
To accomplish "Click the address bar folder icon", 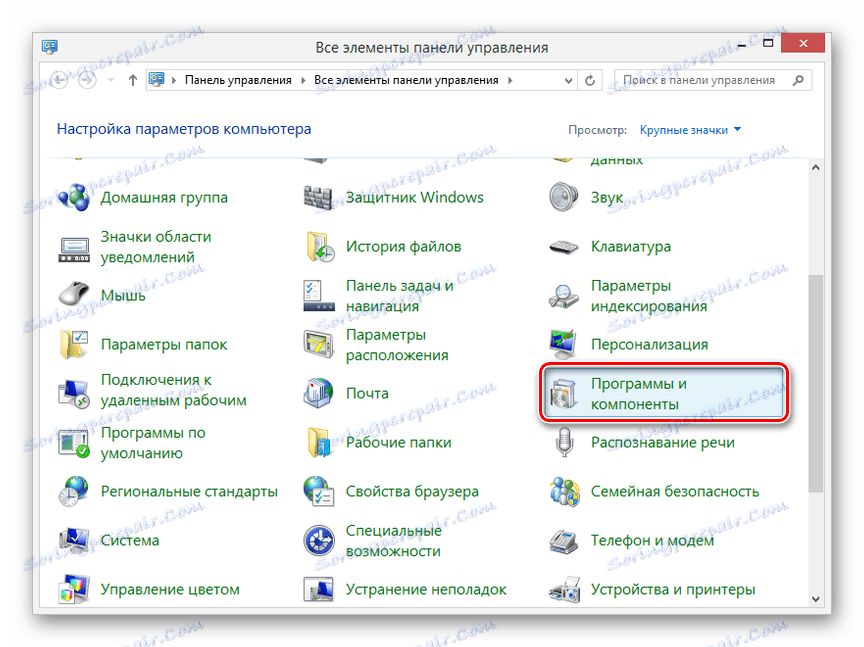I will coord(157,80).
